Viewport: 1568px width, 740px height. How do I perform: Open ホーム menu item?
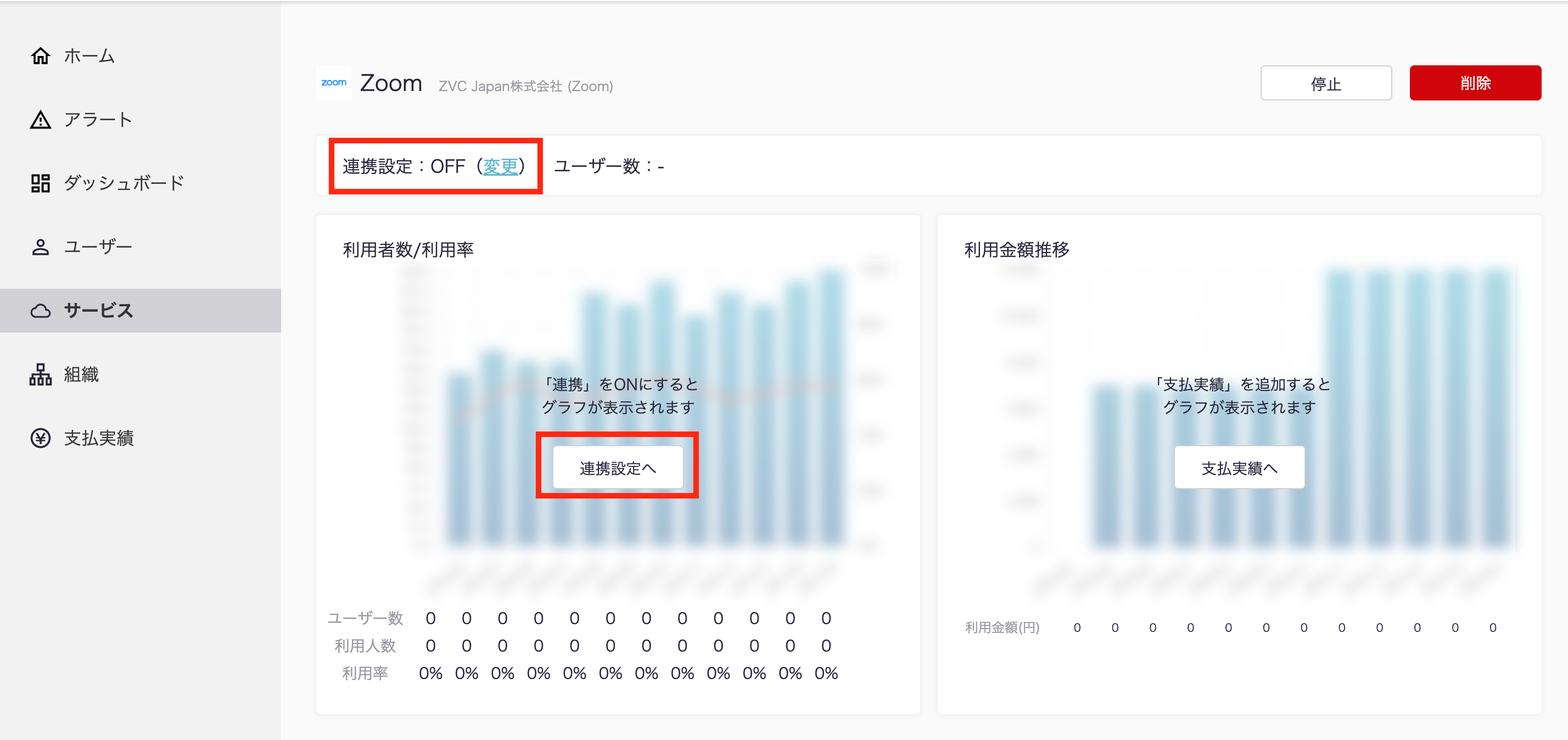tap(89, 56)
